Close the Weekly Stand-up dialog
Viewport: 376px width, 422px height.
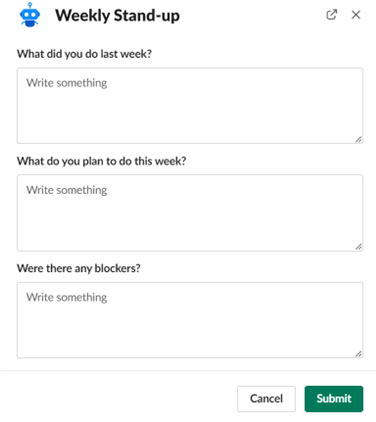point(356,15)
